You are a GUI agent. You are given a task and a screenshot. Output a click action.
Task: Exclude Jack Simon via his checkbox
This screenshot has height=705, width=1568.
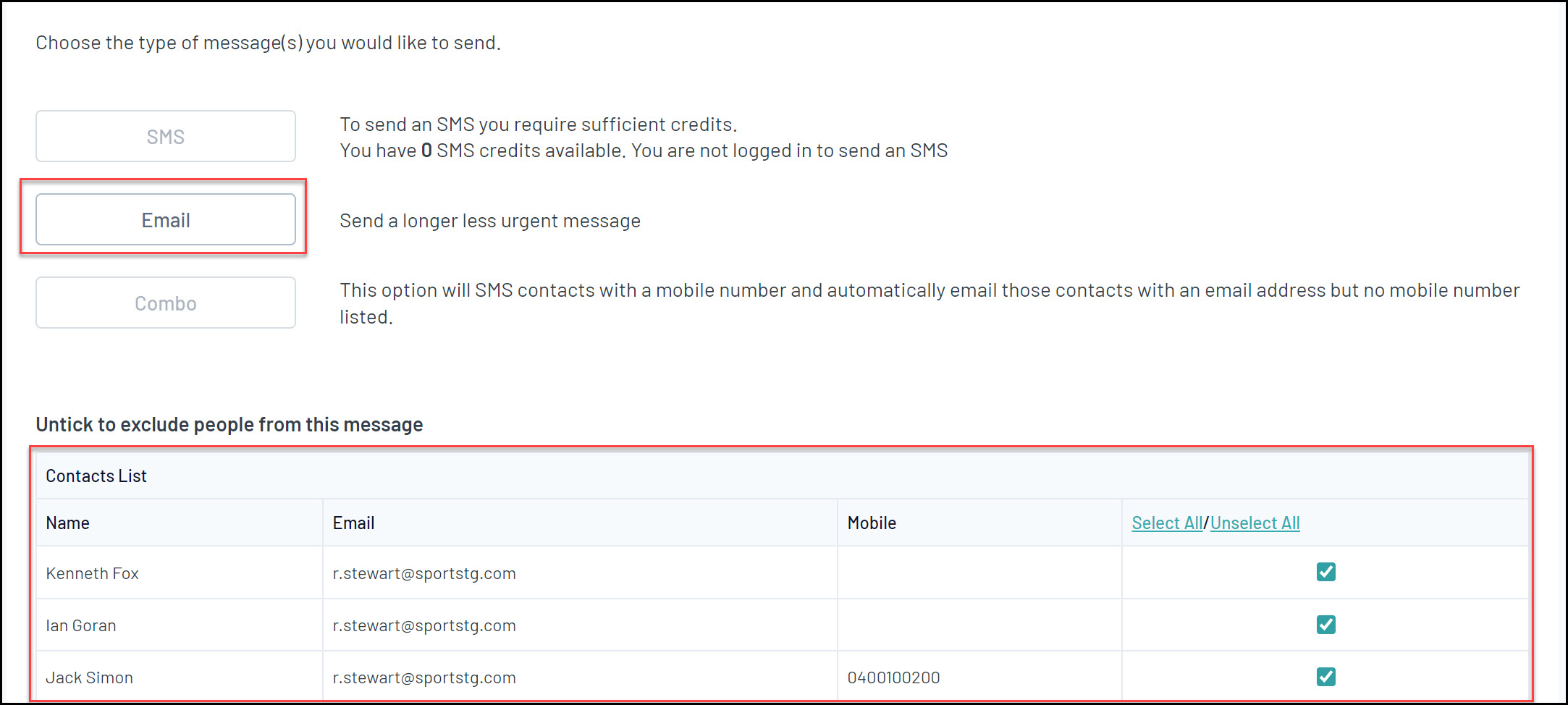[1326, 677]
